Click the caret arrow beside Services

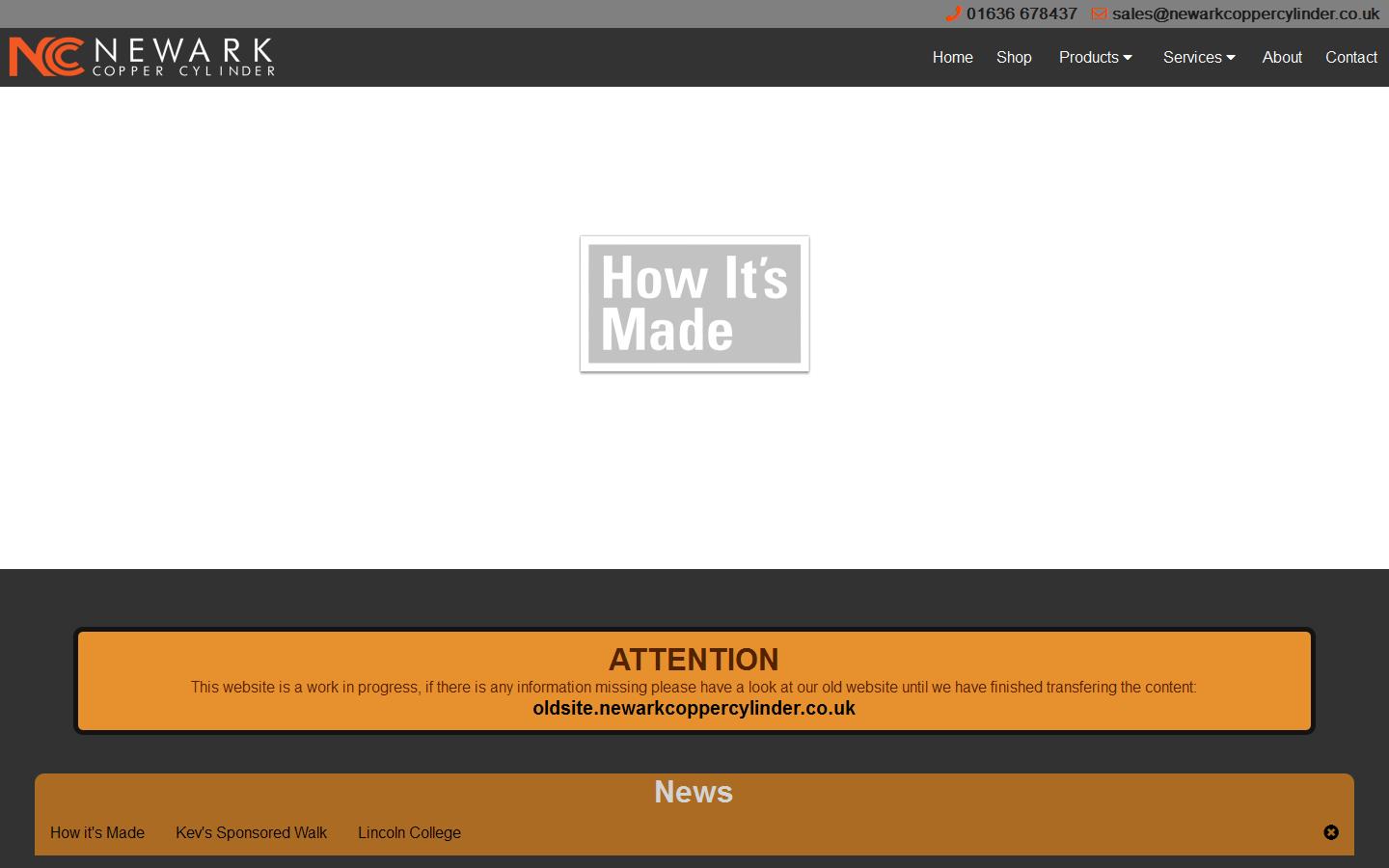(x=1231, y=58)
